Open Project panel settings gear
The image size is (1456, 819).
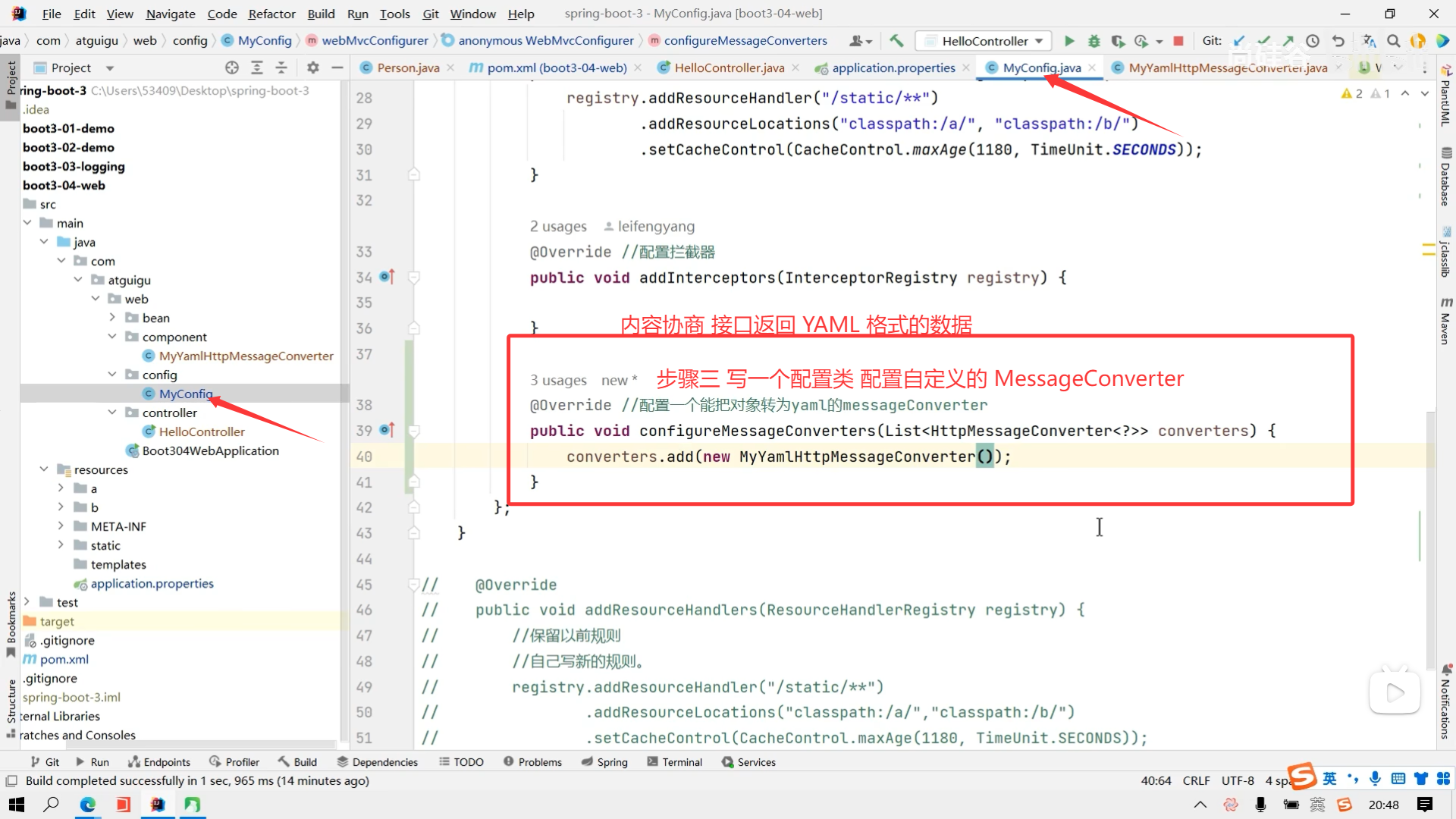tap(312, 67)
